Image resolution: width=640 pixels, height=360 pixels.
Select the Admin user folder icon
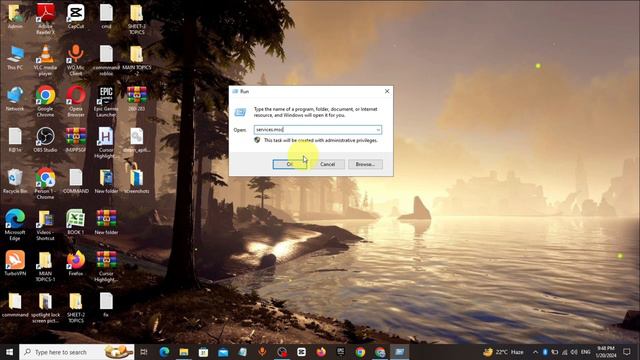[x=15, y=16]
